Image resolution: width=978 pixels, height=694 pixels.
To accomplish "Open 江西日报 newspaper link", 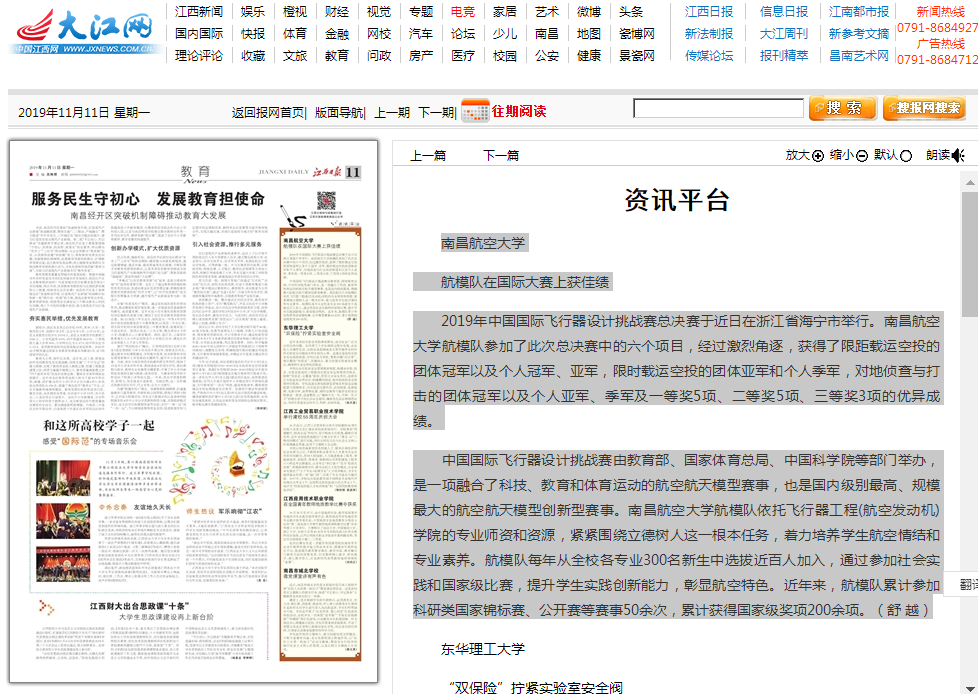I will point(709,12).
